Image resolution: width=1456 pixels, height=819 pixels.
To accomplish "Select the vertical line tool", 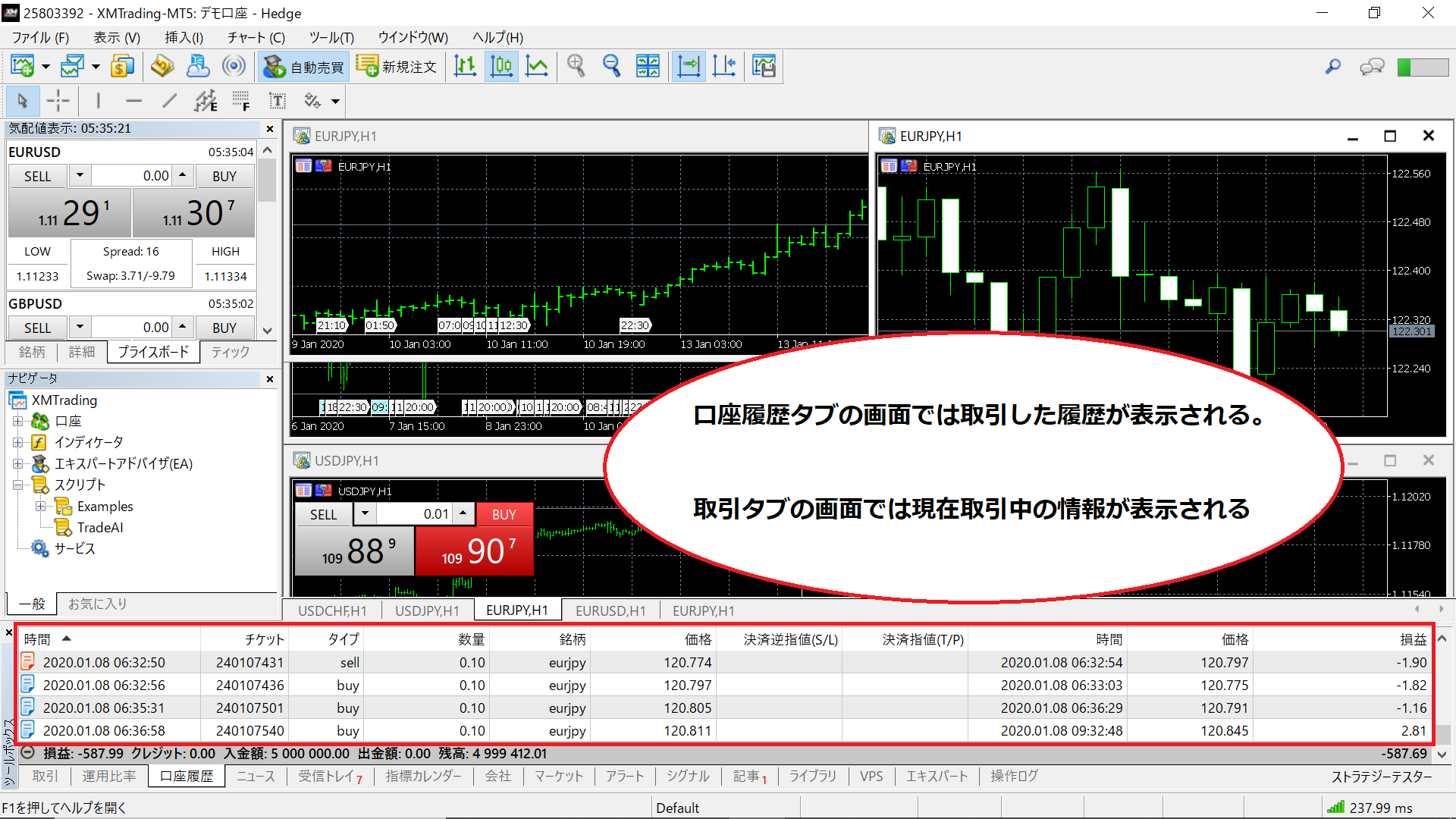I will pos(97,100).
